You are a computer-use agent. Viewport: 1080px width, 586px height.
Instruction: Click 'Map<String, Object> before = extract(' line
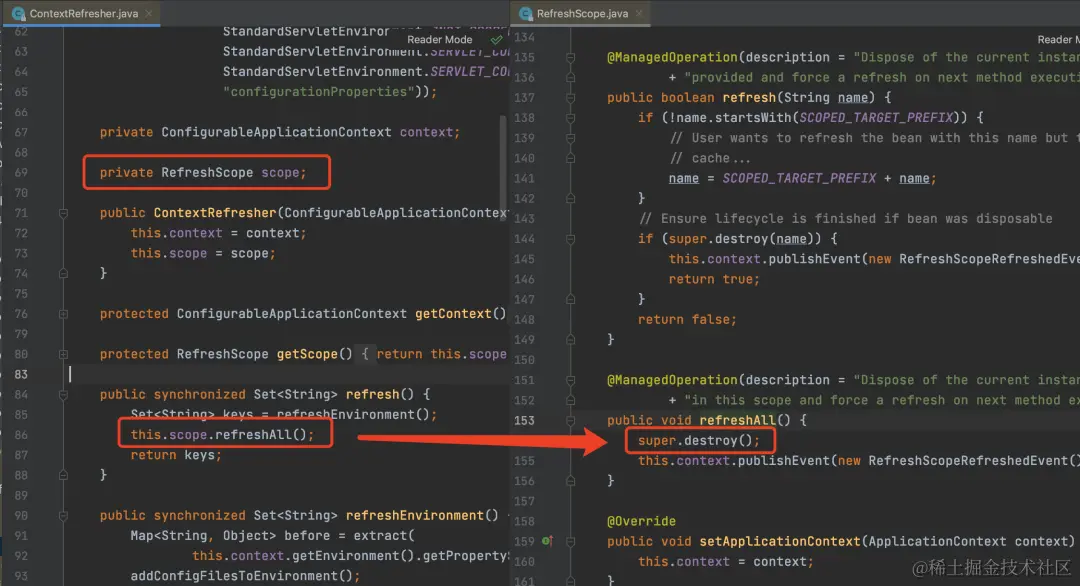pos(273,535)
